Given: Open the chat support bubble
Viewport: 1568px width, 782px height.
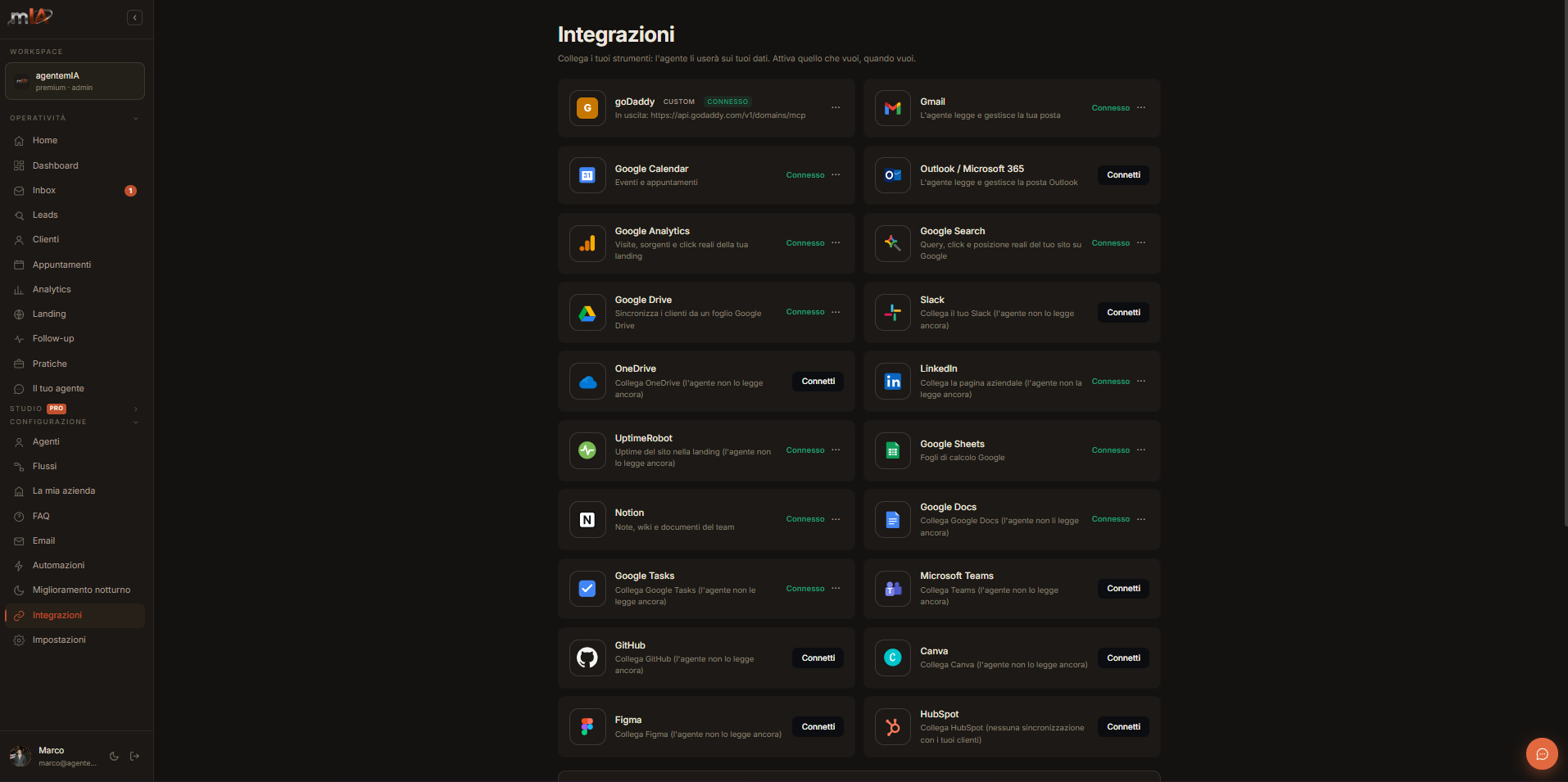Looking at the screenshot, I should (x=1542, y=754).
